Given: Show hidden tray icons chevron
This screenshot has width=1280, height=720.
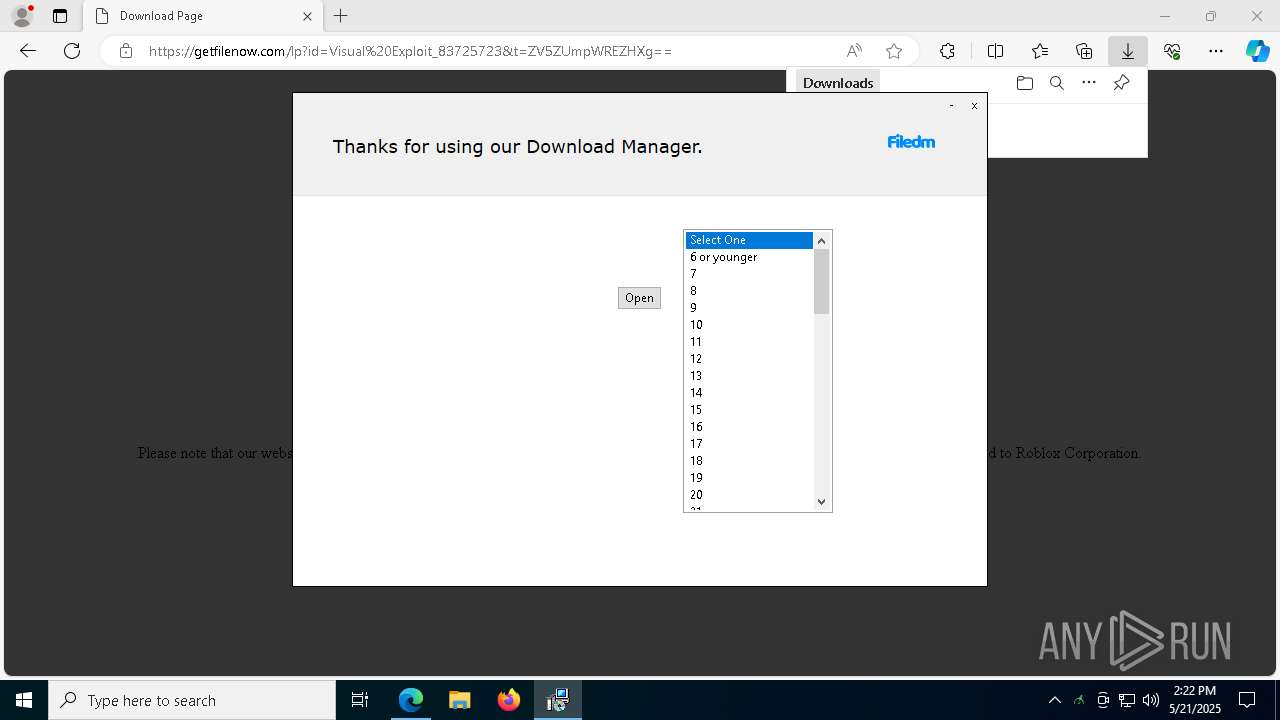Looking at the screenshot, I should tap(1055, 700).
